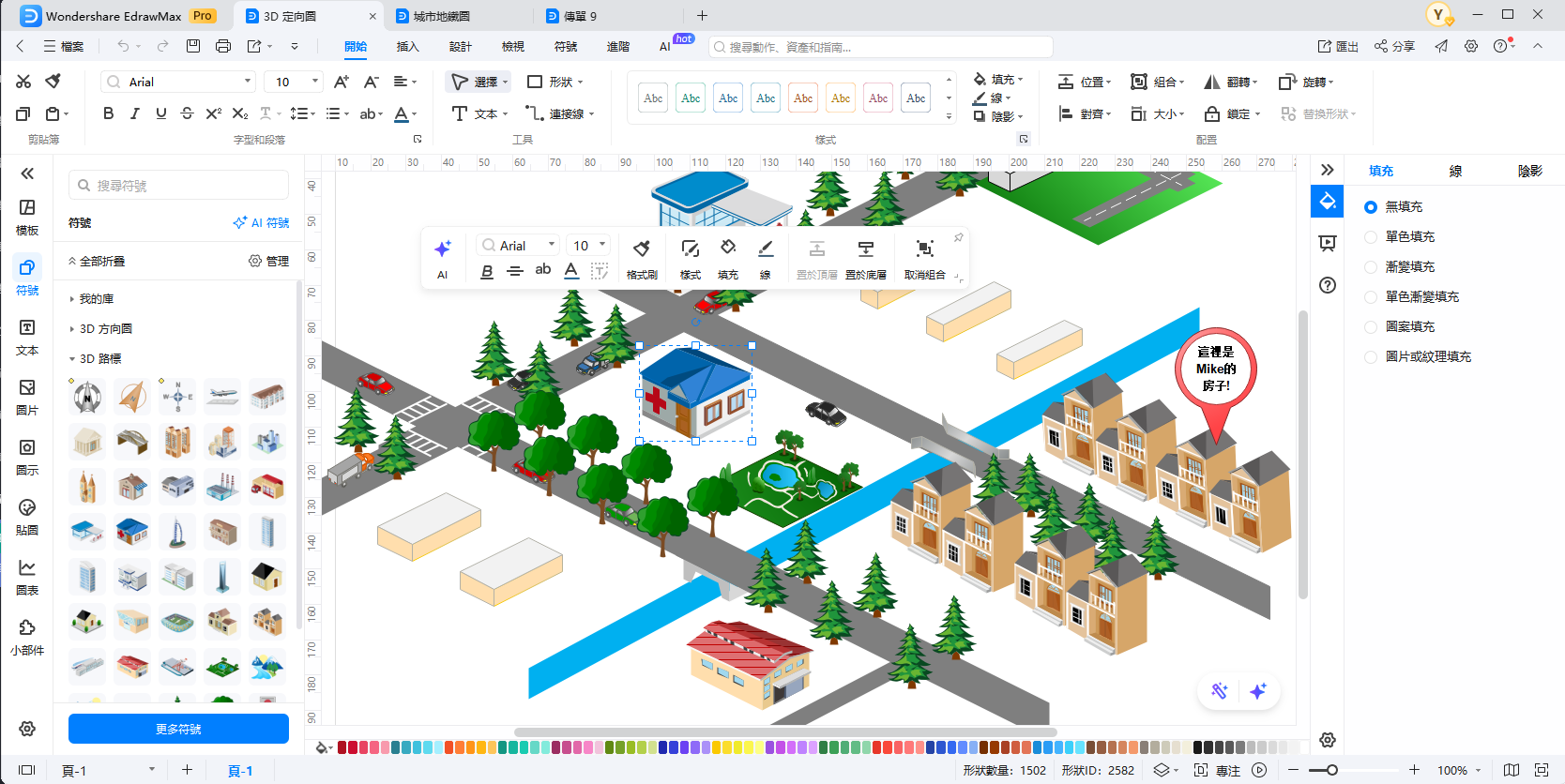Open the Symbols panel in left sidebar

[x=27, y=277]
